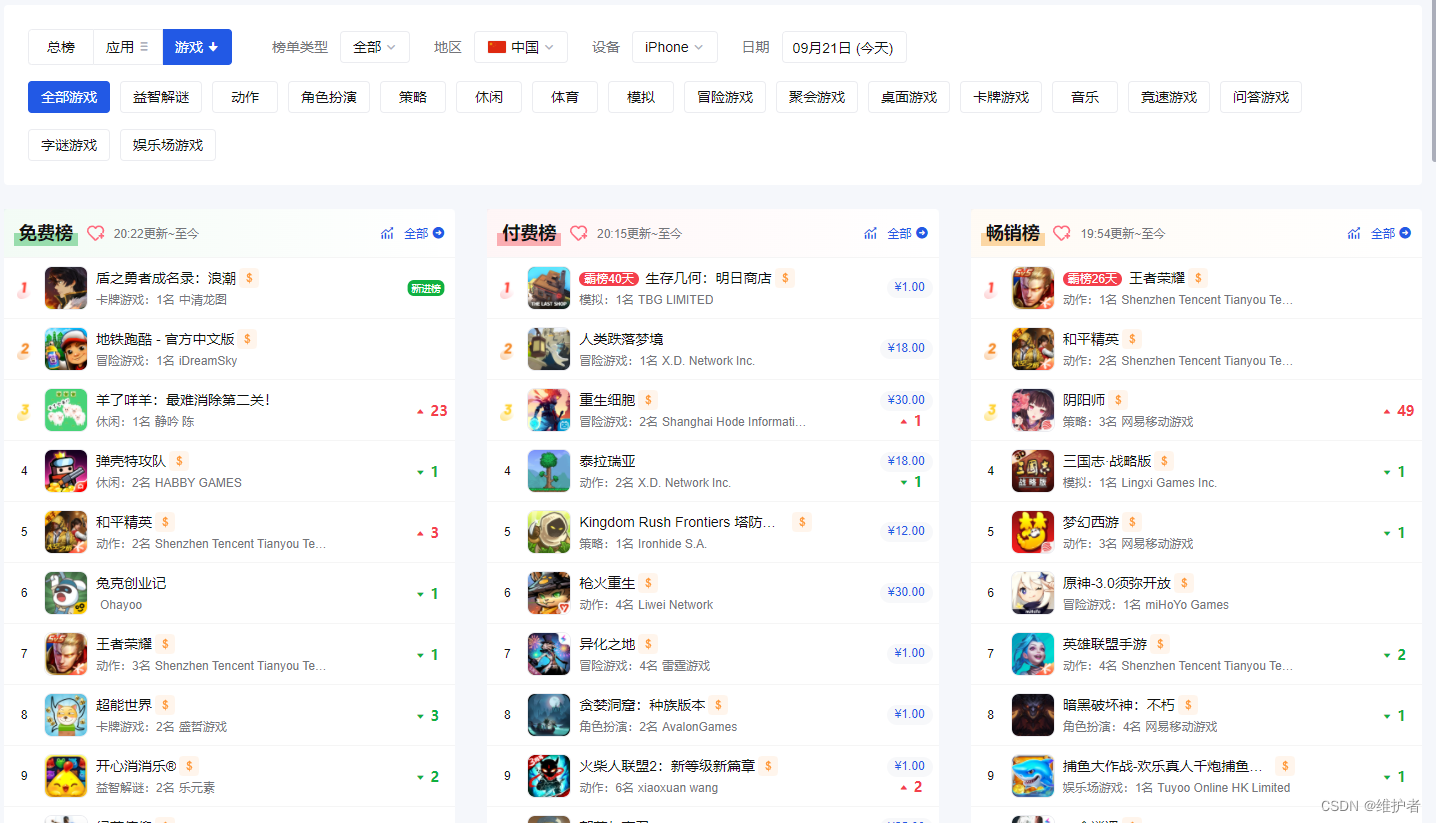Open 重生细胞 app icon
This screenshot has width=1436, height=823.
(x=549, y=410)
